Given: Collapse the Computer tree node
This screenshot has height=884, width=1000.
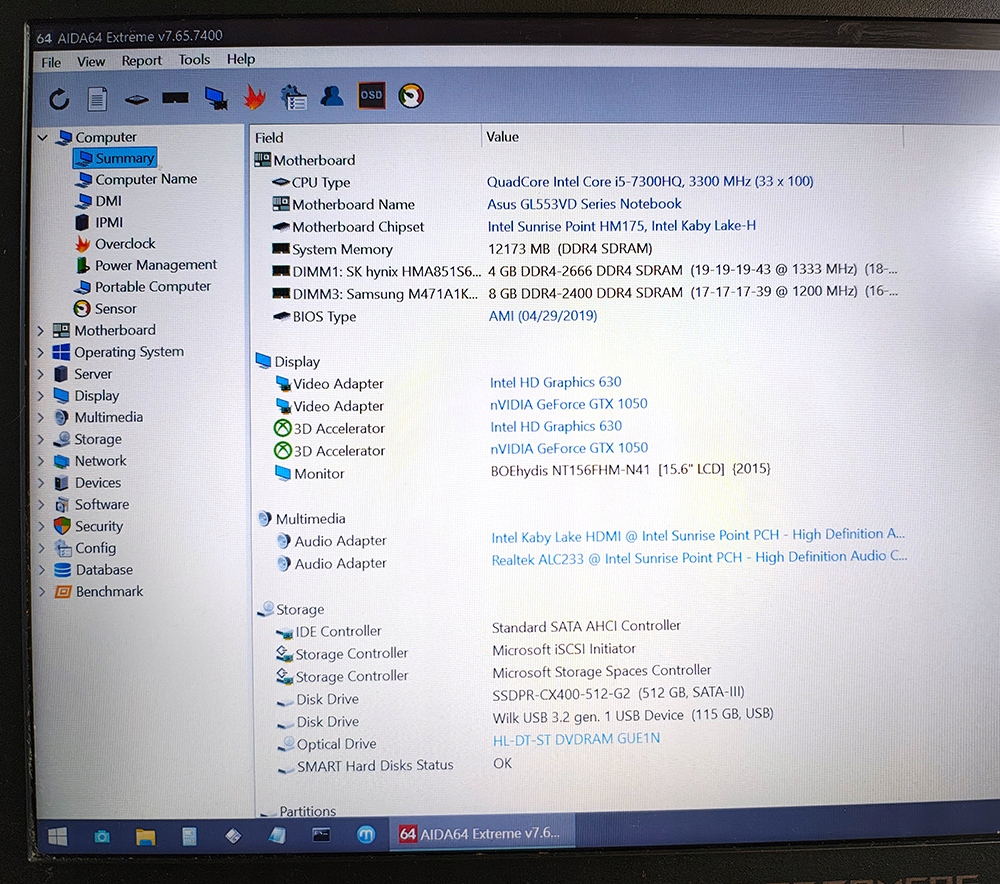Looking at the screenshot, I should [x=42, y=137].
